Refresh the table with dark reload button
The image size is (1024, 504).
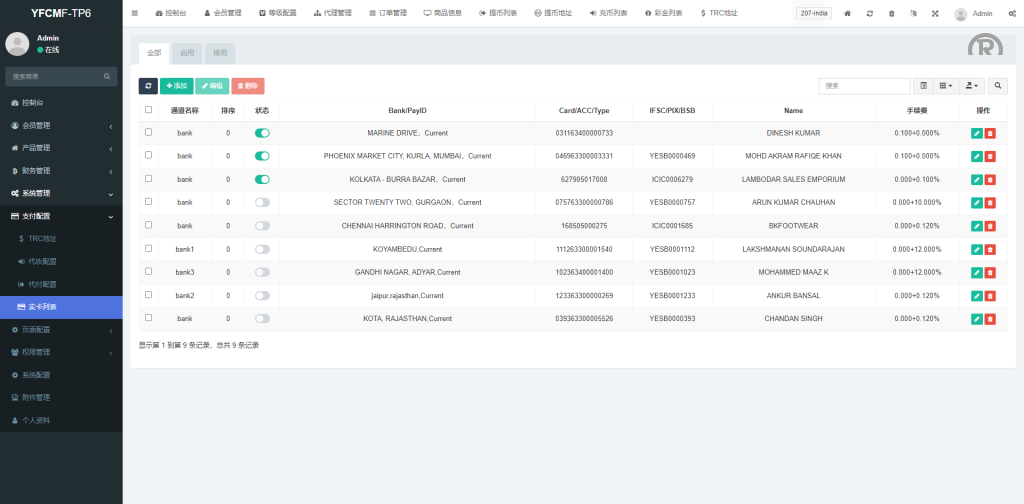pyautogui.click(x=148, y=86)
